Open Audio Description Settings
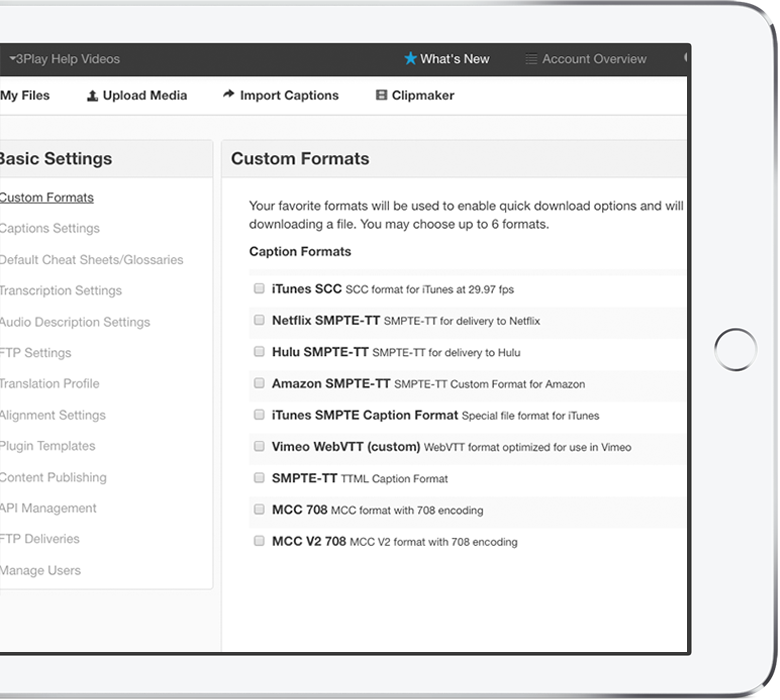The image size is (780, 700). pos(75,322)
